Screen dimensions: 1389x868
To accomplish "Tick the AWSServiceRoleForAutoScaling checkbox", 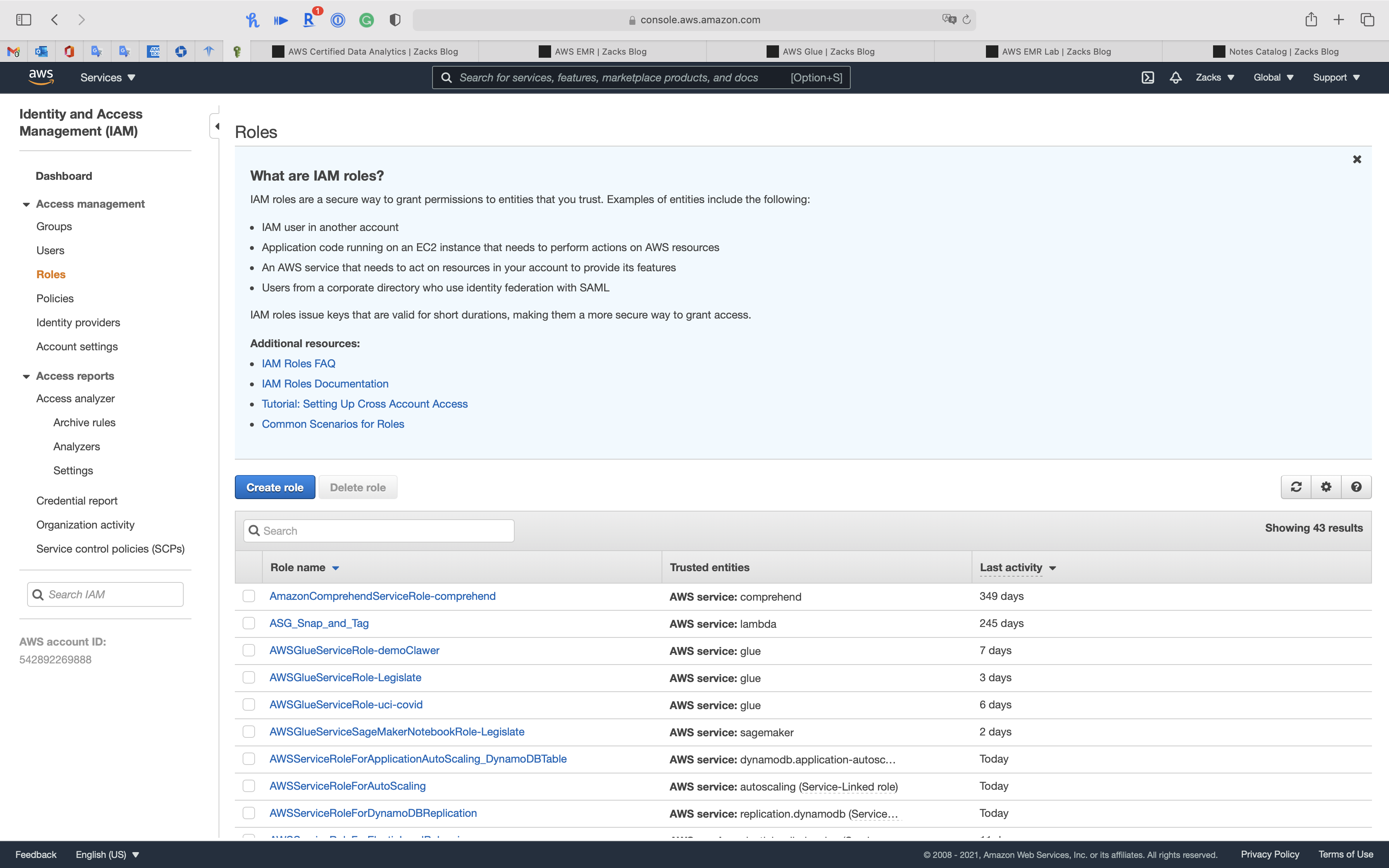I will point(248,786).
